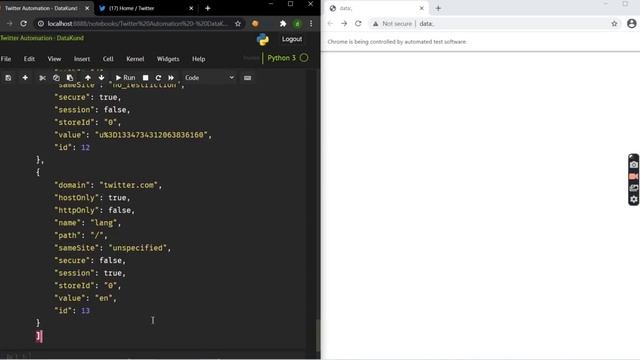Click the Chrome automated test software notice

tap(397, 42)
